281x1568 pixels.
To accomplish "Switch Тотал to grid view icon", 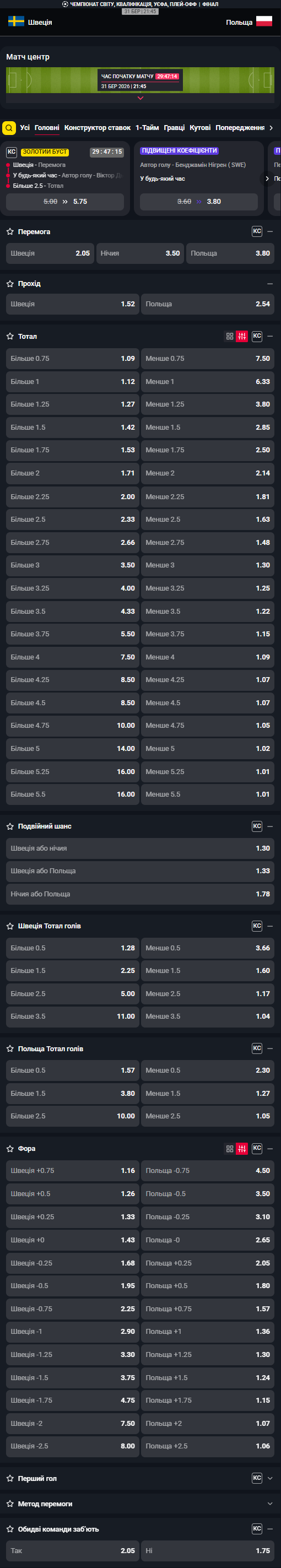I will (x=230, y=336).
